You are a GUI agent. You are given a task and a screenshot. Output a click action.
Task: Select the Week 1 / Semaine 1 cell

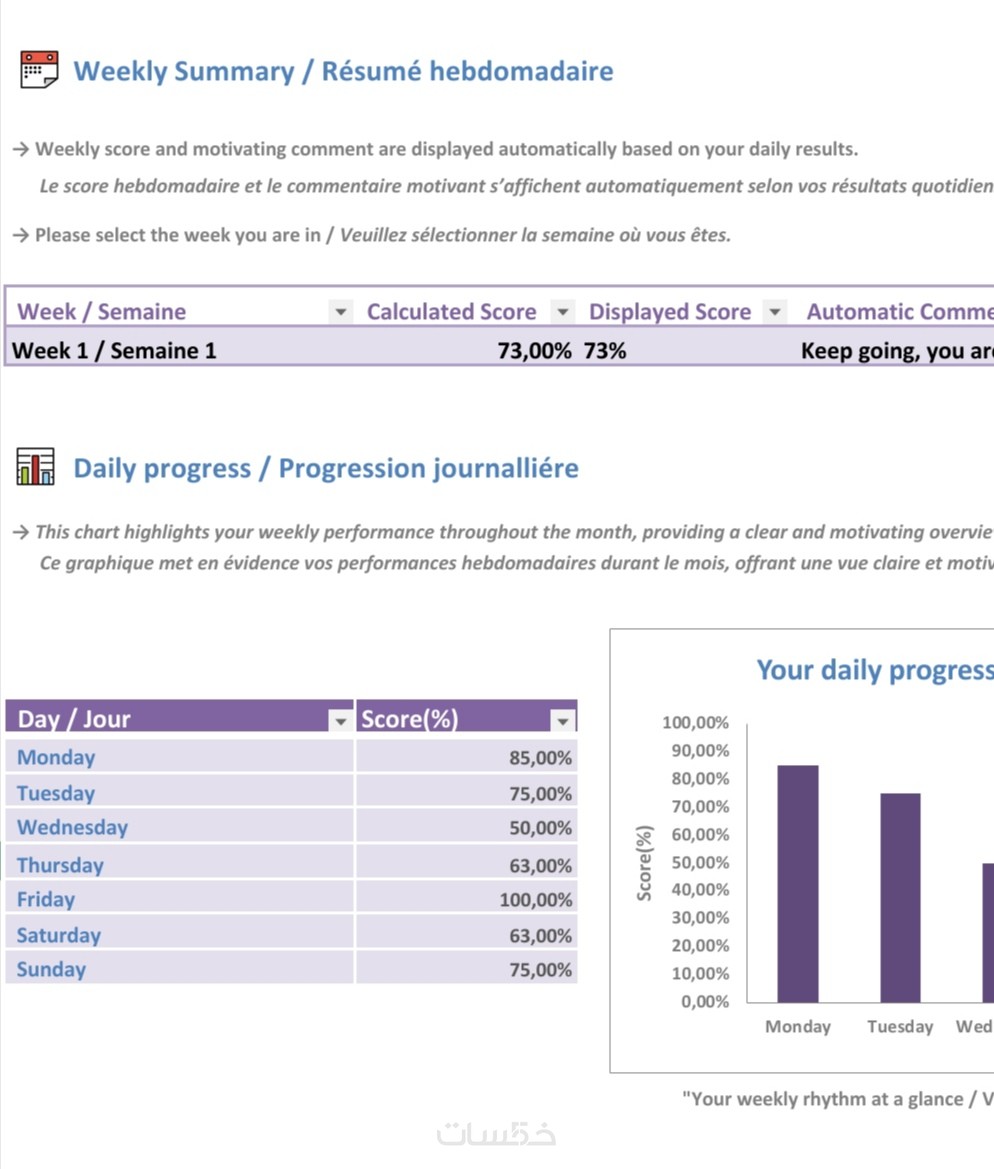(114, 350)
